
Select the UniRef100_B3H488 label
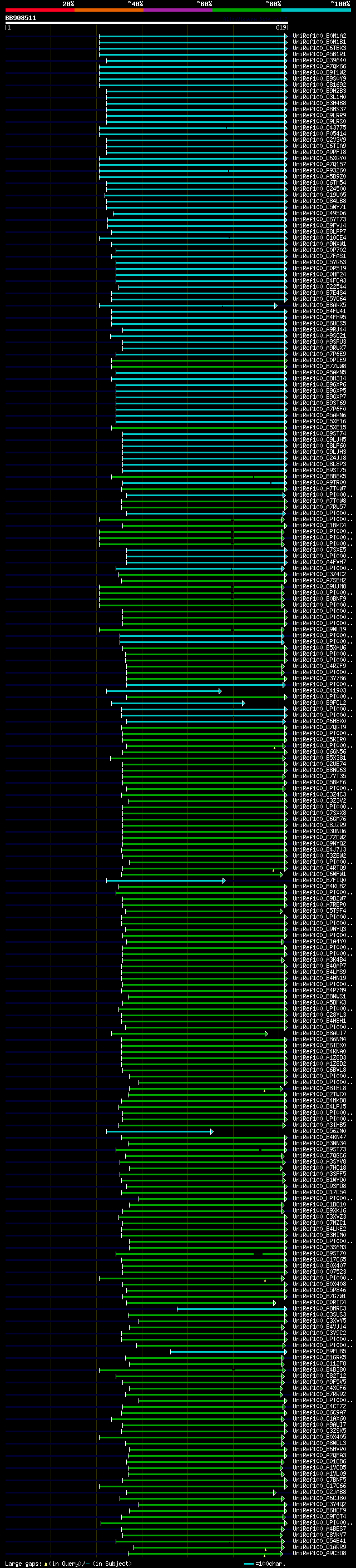pos(319,103)
